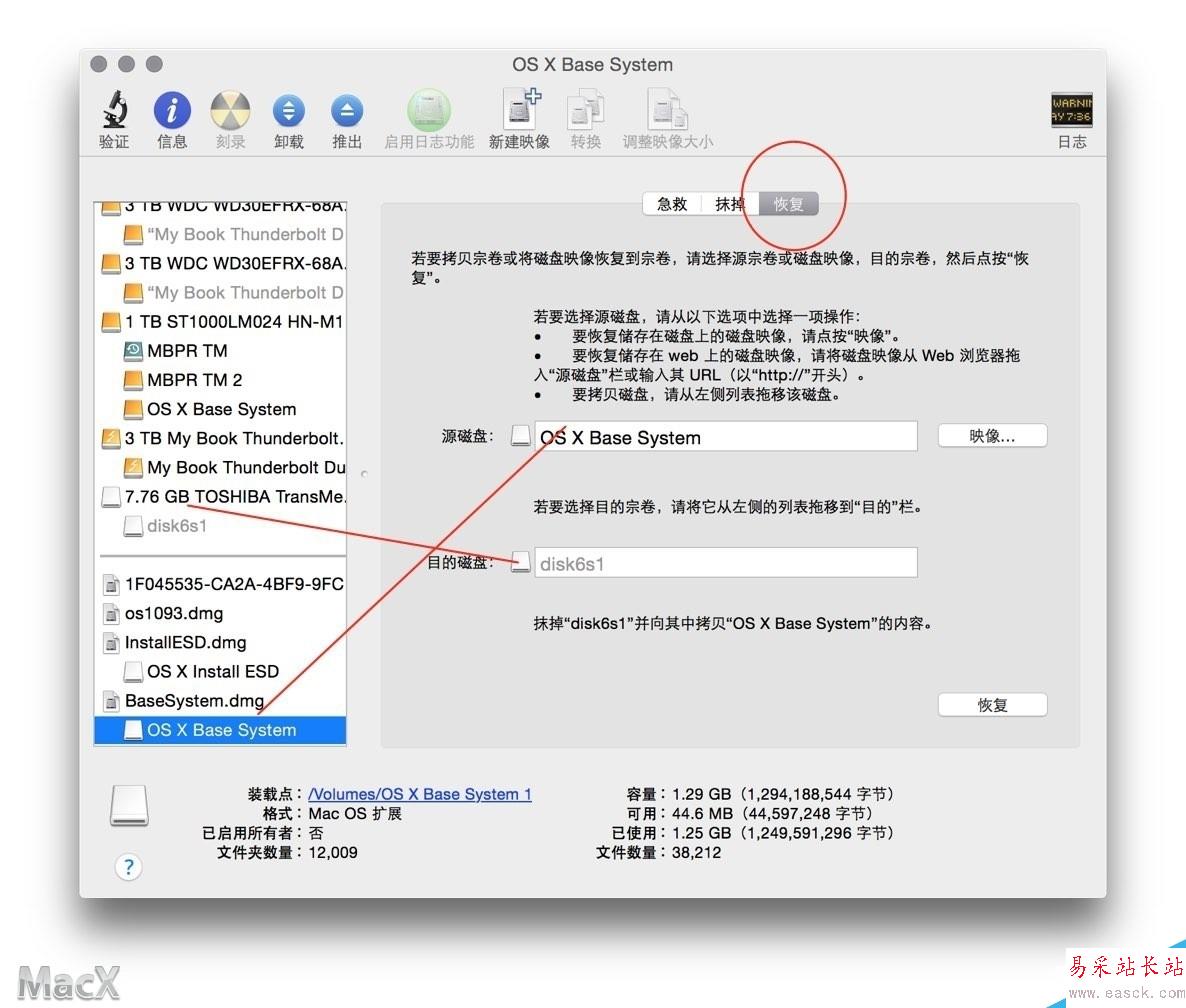Open the help question mark button

(129, 867)
